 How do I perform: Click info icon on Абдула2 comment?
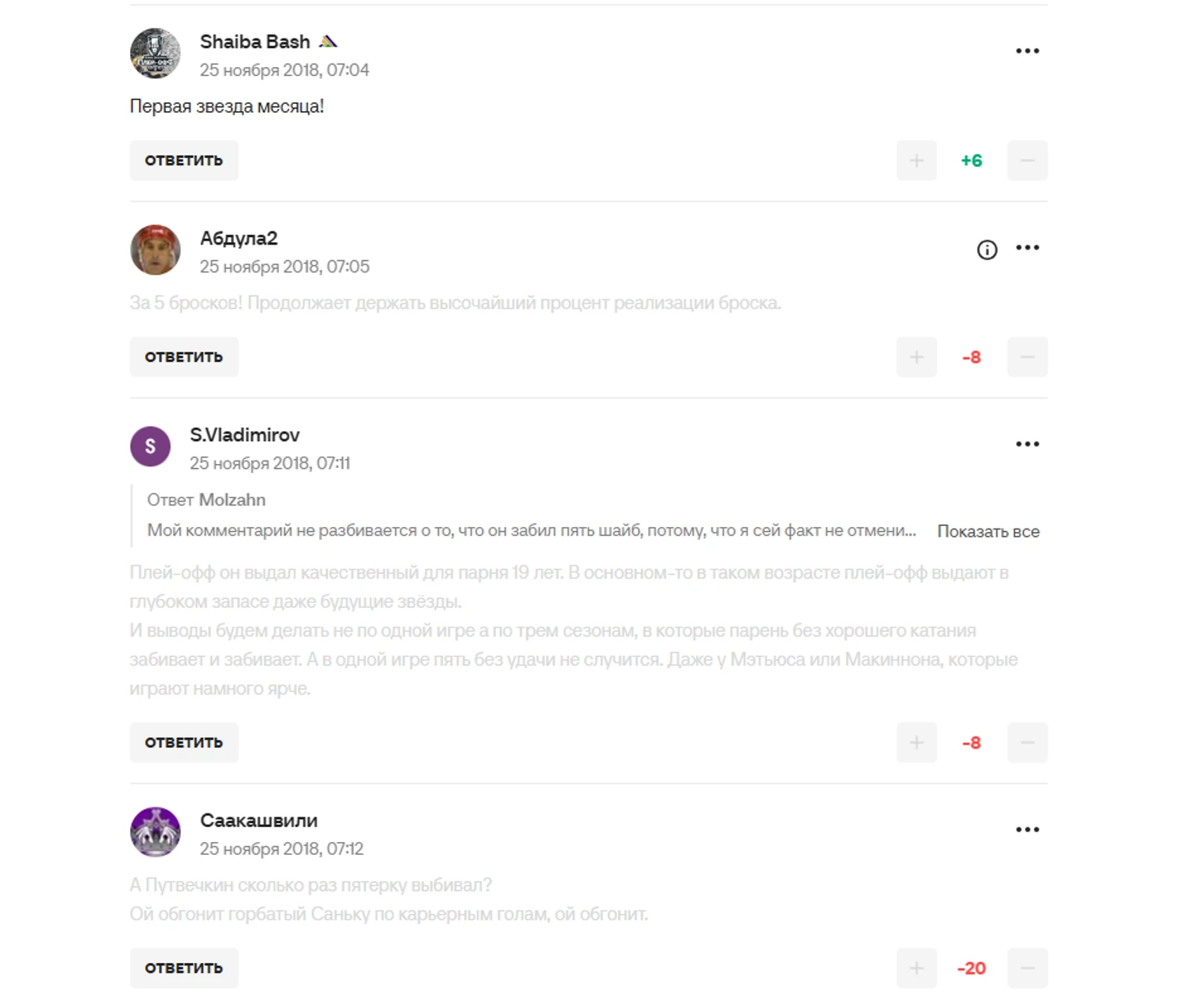(987, 250)
